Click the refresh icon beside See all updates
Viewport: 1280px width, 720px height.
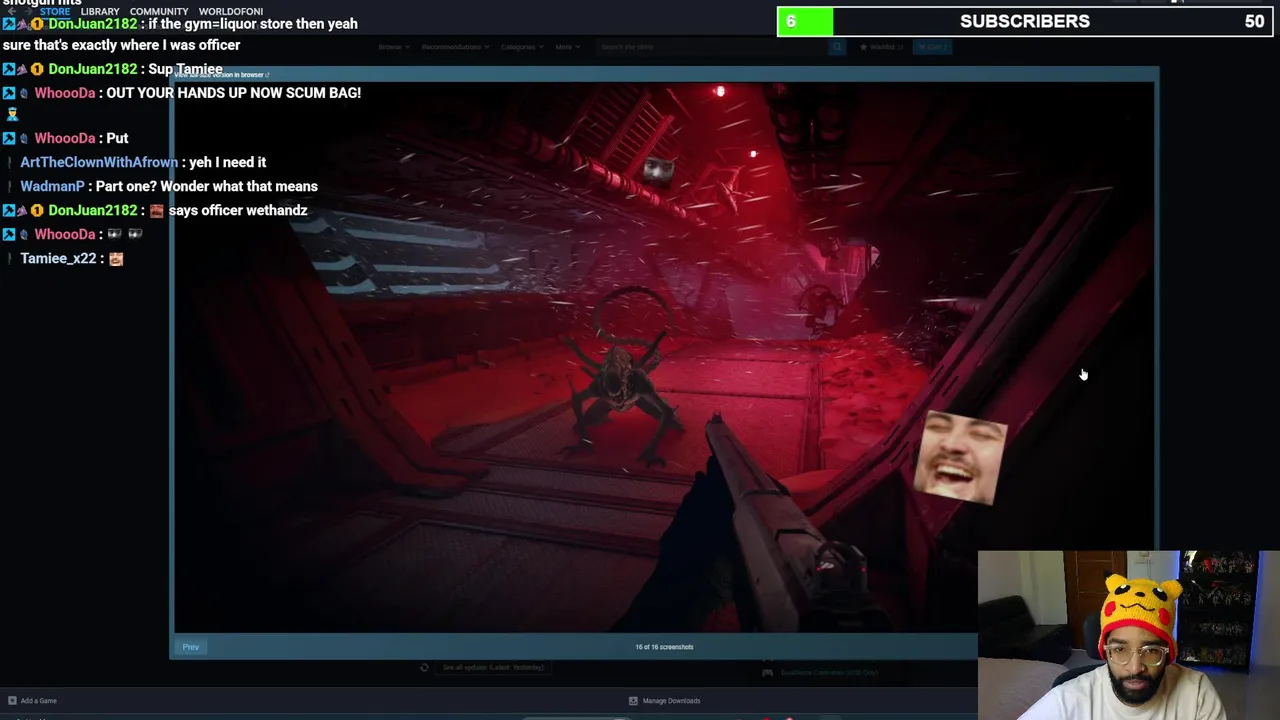pos(424,667)
